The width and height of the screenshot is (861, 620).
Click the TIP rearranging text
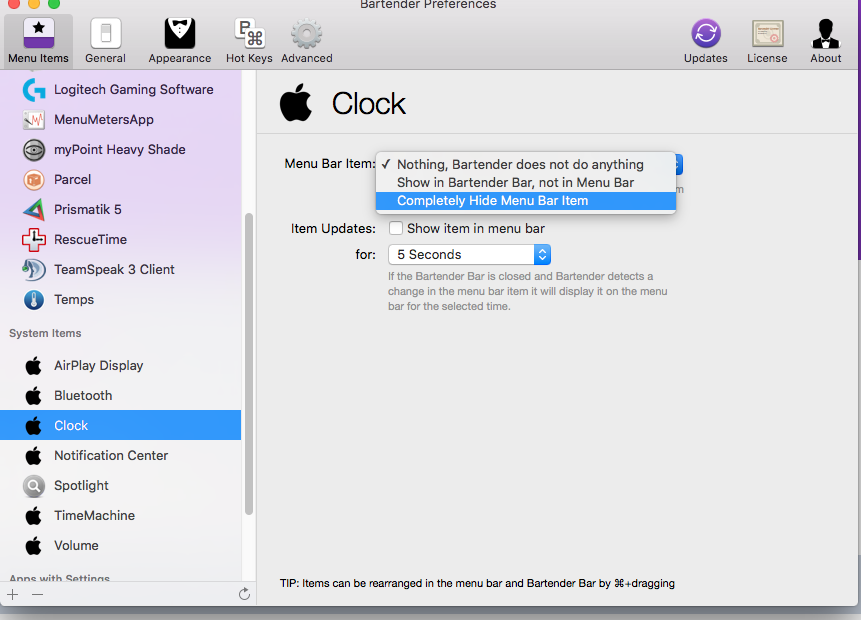click(x=477, y=583)
